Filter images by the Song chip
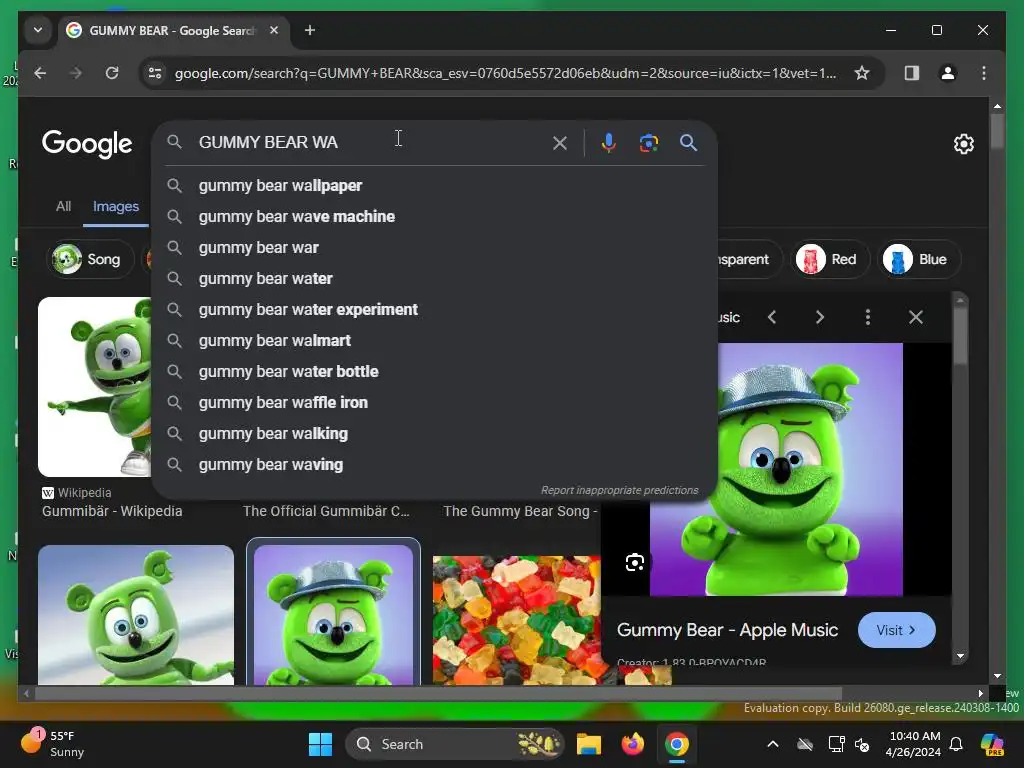Viewport: 1024px width, 768px height. pyautogui.click(x=89, y=259)
